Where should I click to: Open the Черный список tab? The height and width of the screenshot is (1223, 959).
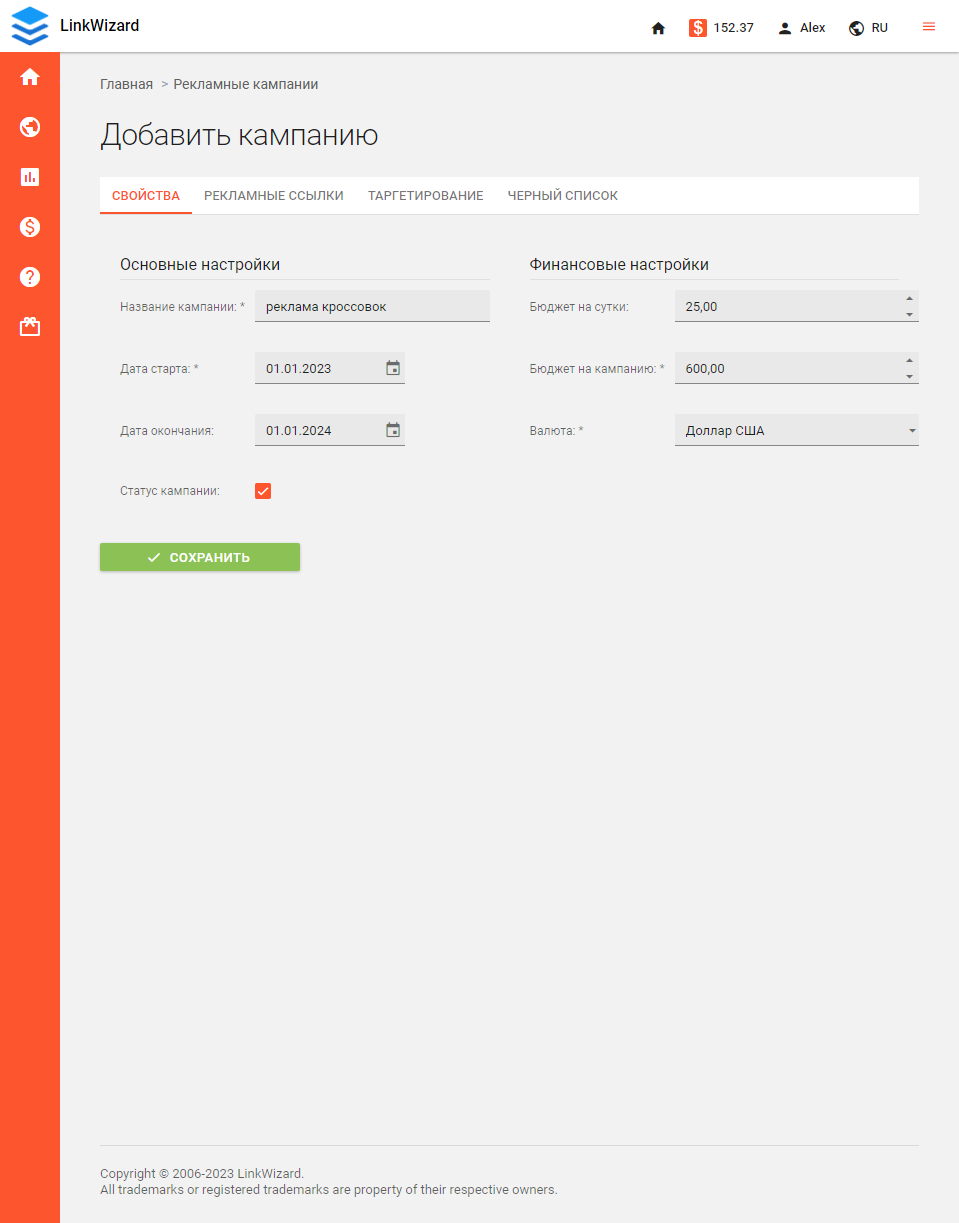[x=562, y=195]
